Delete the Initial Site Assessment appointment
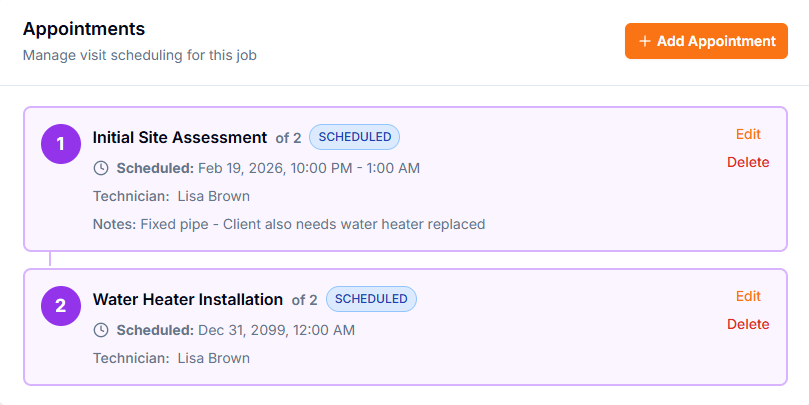809x405 pixels. click(x=748, y=162)
